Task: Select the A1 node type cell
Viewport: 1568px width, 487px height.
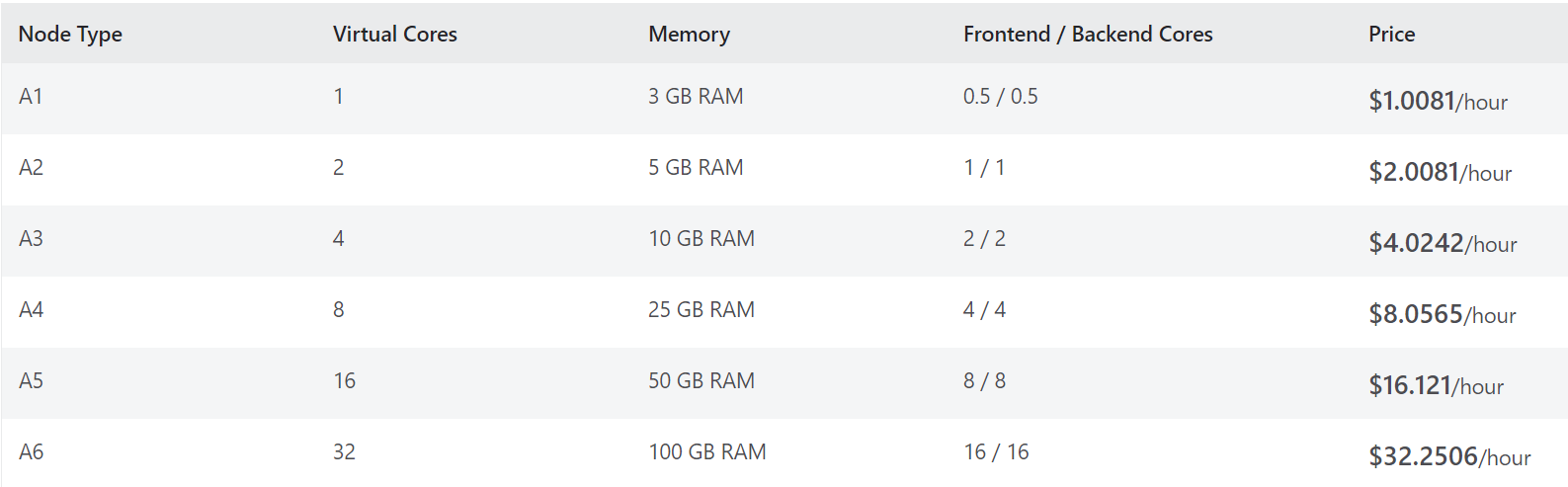Action: click(31, 97)
